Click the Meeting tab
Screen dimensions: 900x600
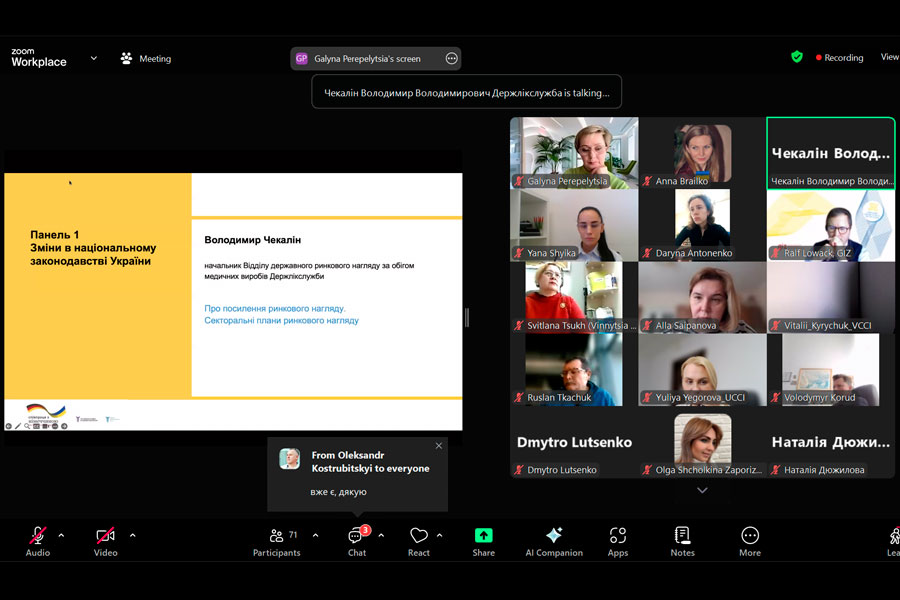[146, 59]
